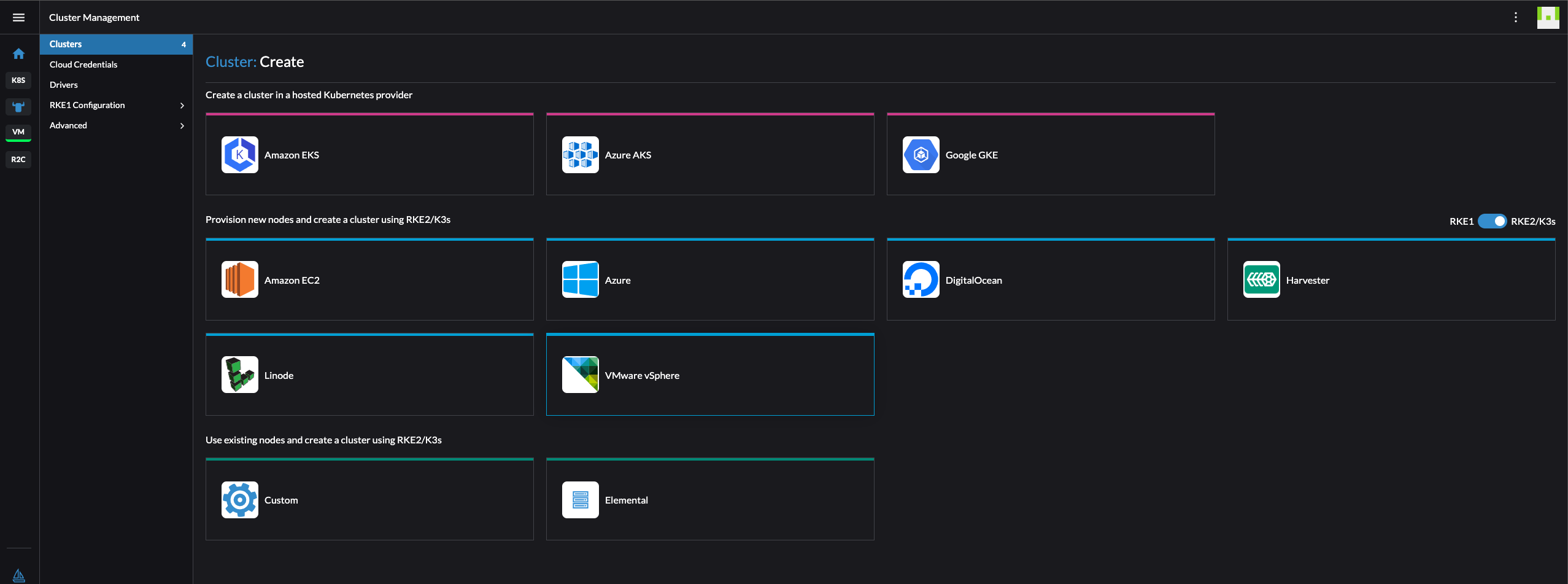Open the R2C cluster shortcut

click(18, 160)
